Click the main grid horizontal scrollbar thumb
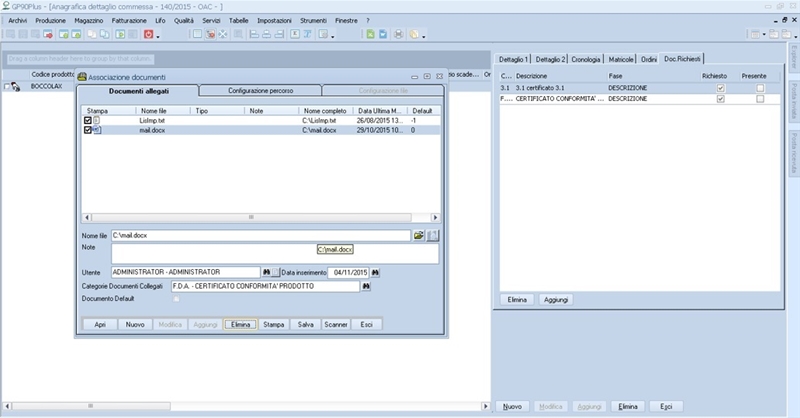800x418 pixels. (x=91, y=406)
